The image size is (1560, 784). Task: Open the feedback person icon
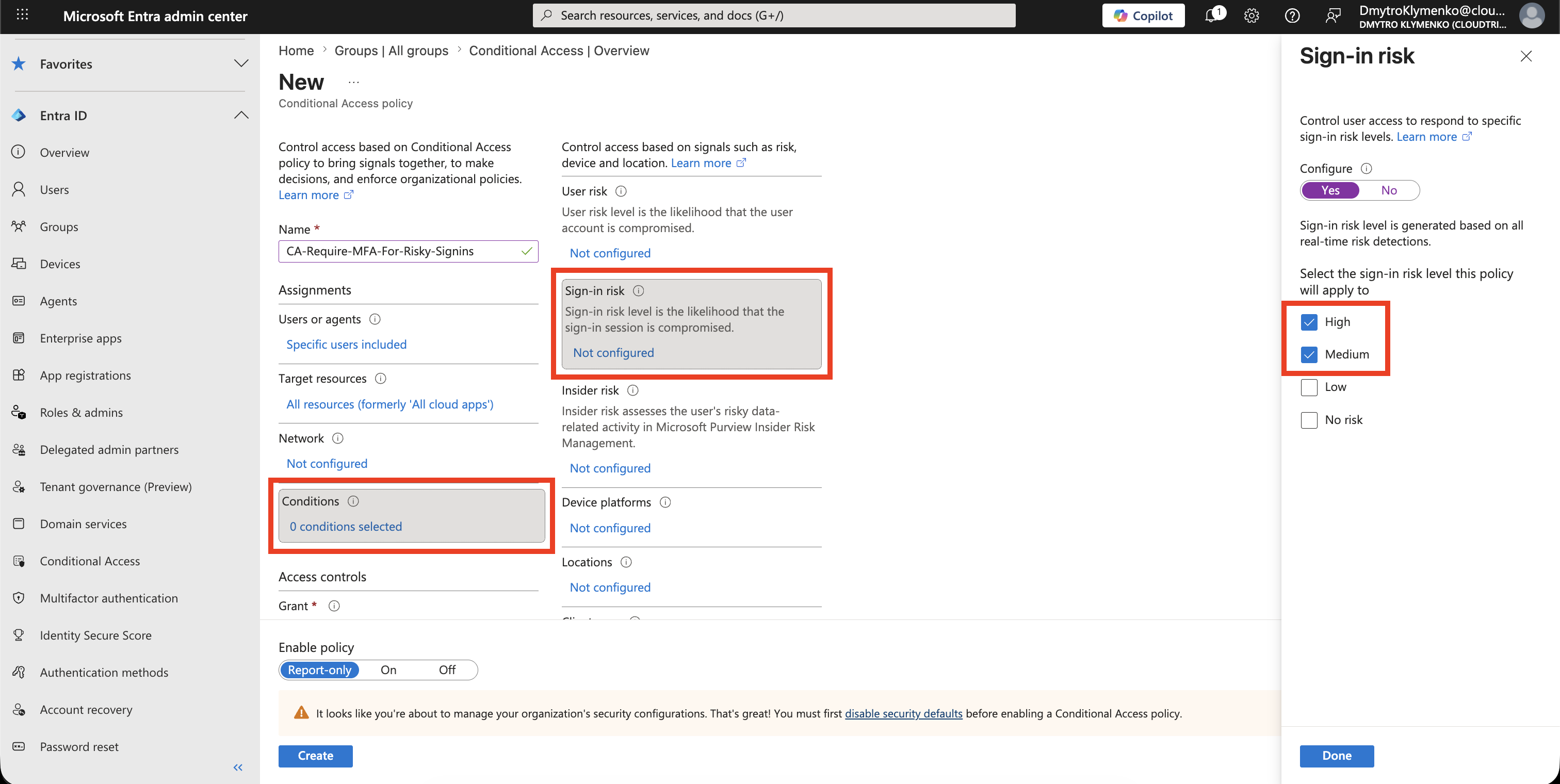click(x=1333, y=16)
